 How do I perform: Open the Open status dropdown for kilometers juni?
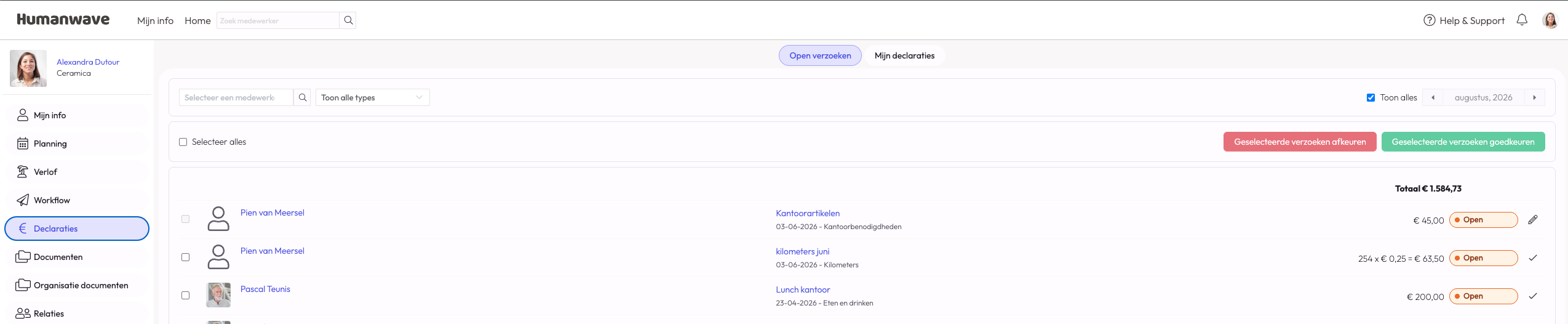[x=1483, y=258]
